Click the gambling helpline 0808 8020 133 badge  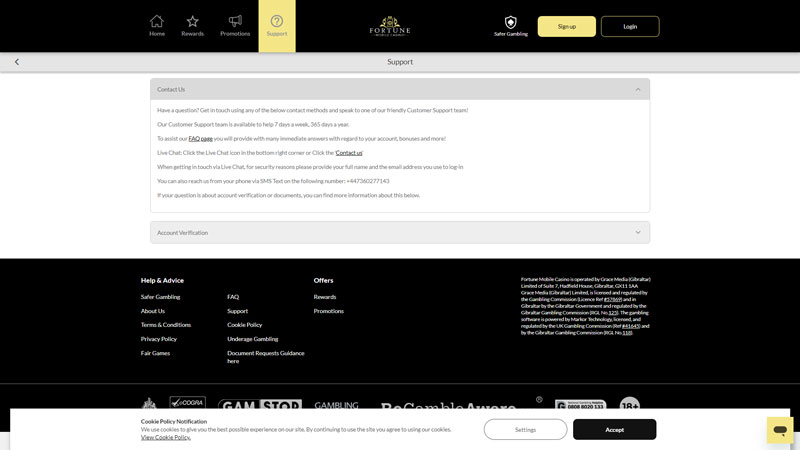pos(581,405)
